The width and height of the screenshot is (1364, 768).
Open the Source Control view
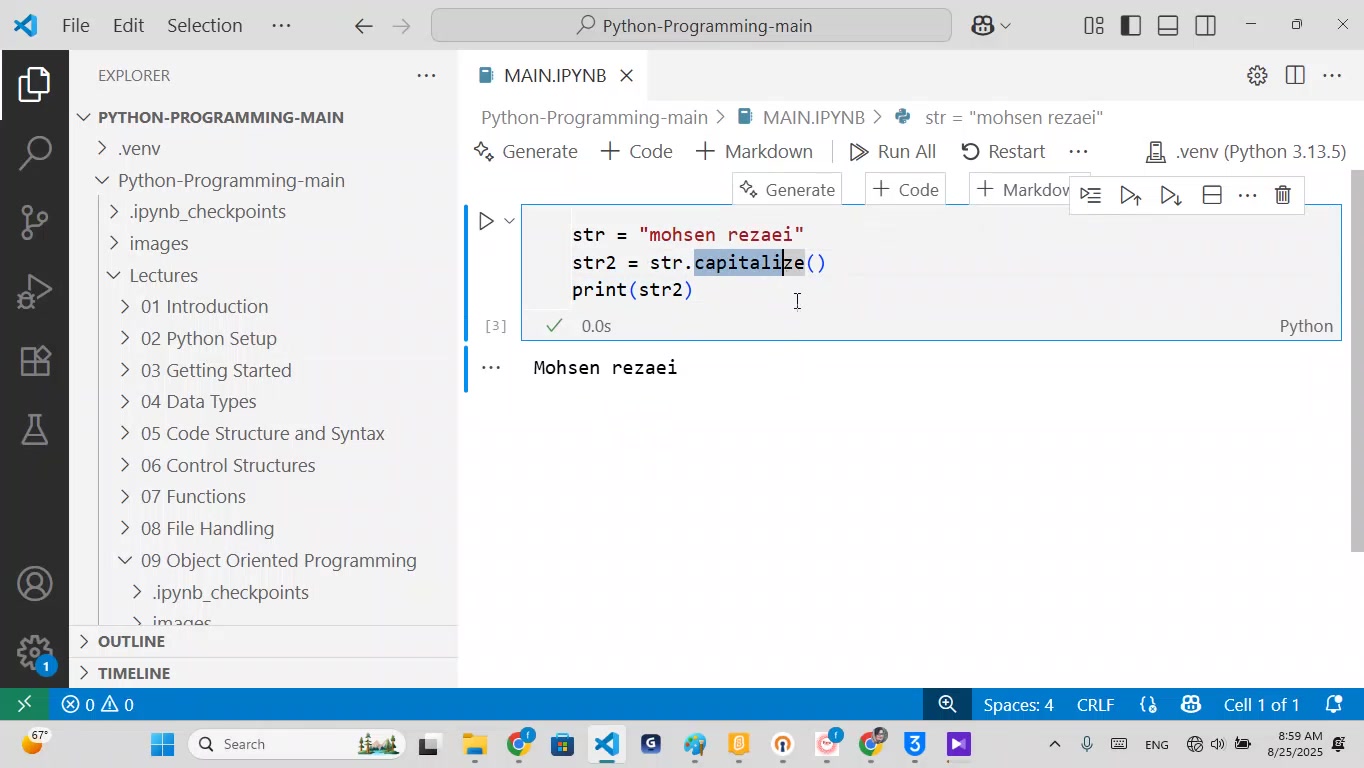pyautogui.click(x=34, y=222)
